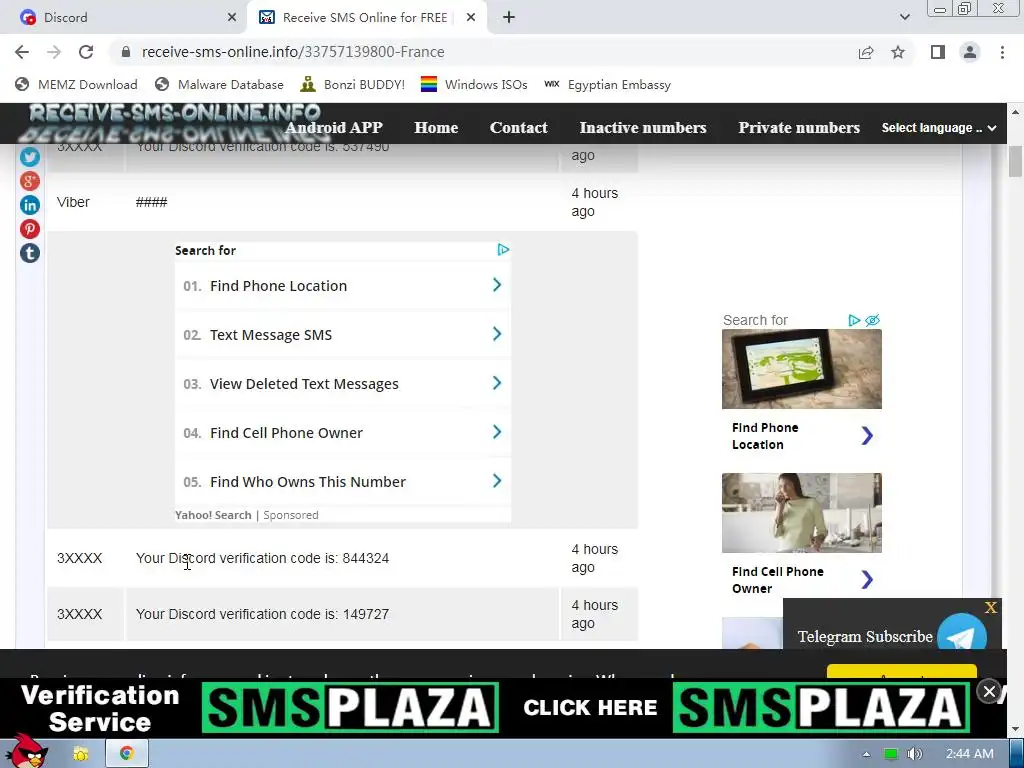This screenshot has height=768, width=1024.
Task: Open Find Cell Phone Owner center result
Action: [342, 432]
